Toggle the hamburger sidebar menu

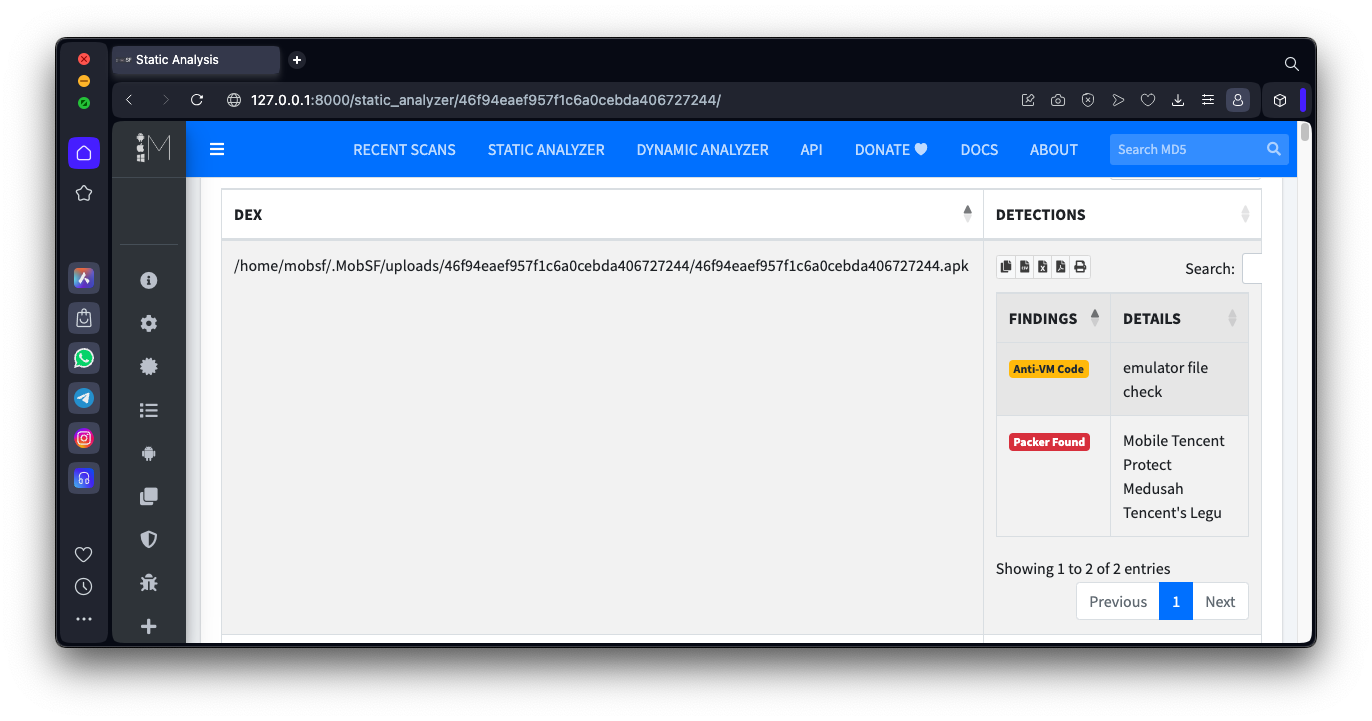(217, 149)
